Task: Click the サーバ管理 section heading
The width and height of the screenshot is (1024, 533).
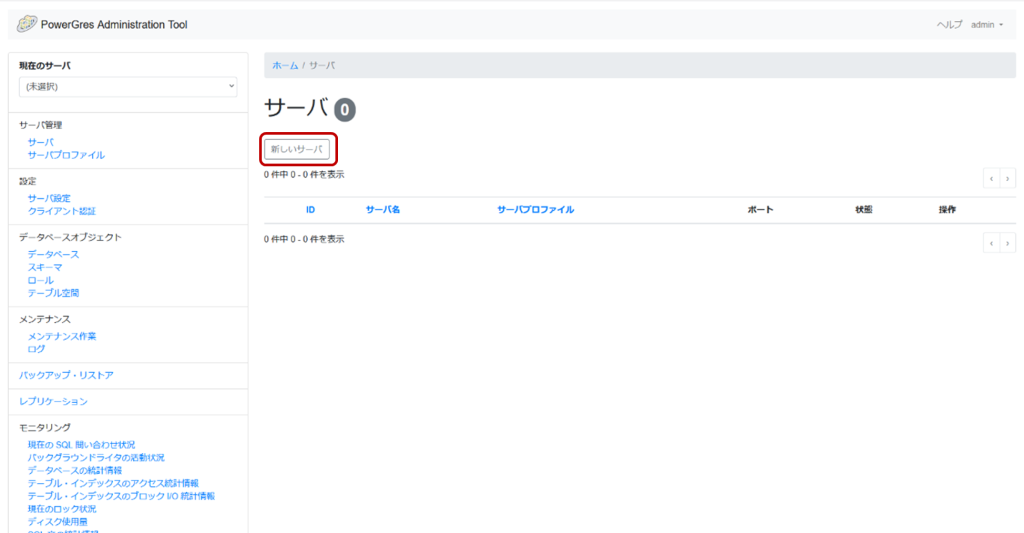Action: (40, 125)
